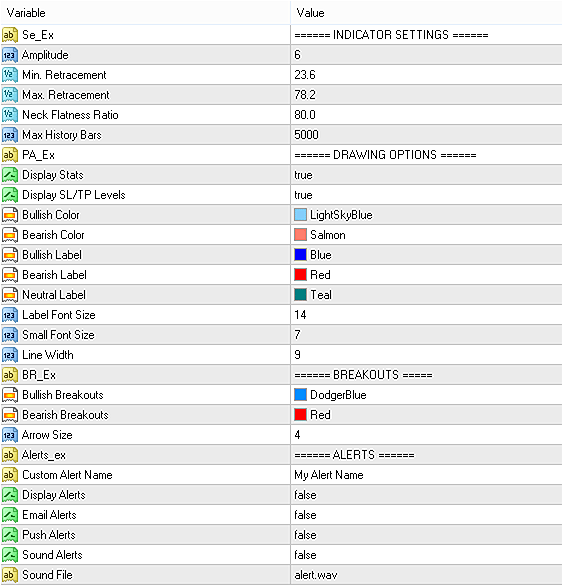Edit the Neck Flatness Ratio value 80.0
Image resolution: width=562 pixels, height=586 pixels.
[x=426, y=115]
